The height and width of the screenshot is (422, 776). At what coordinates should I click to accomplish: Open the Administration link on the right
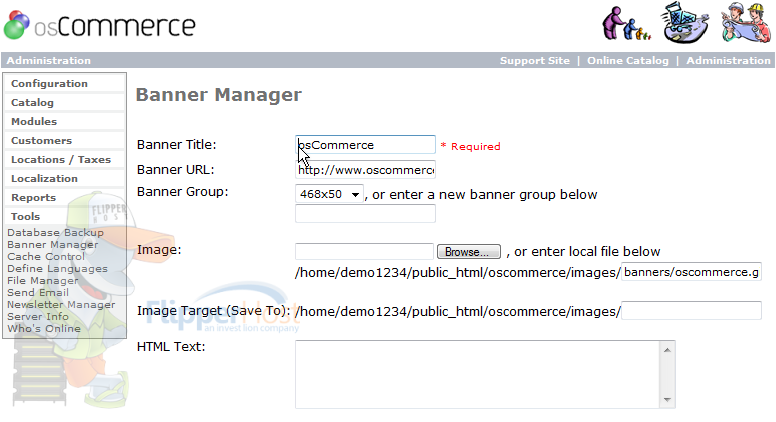point(728,60)
